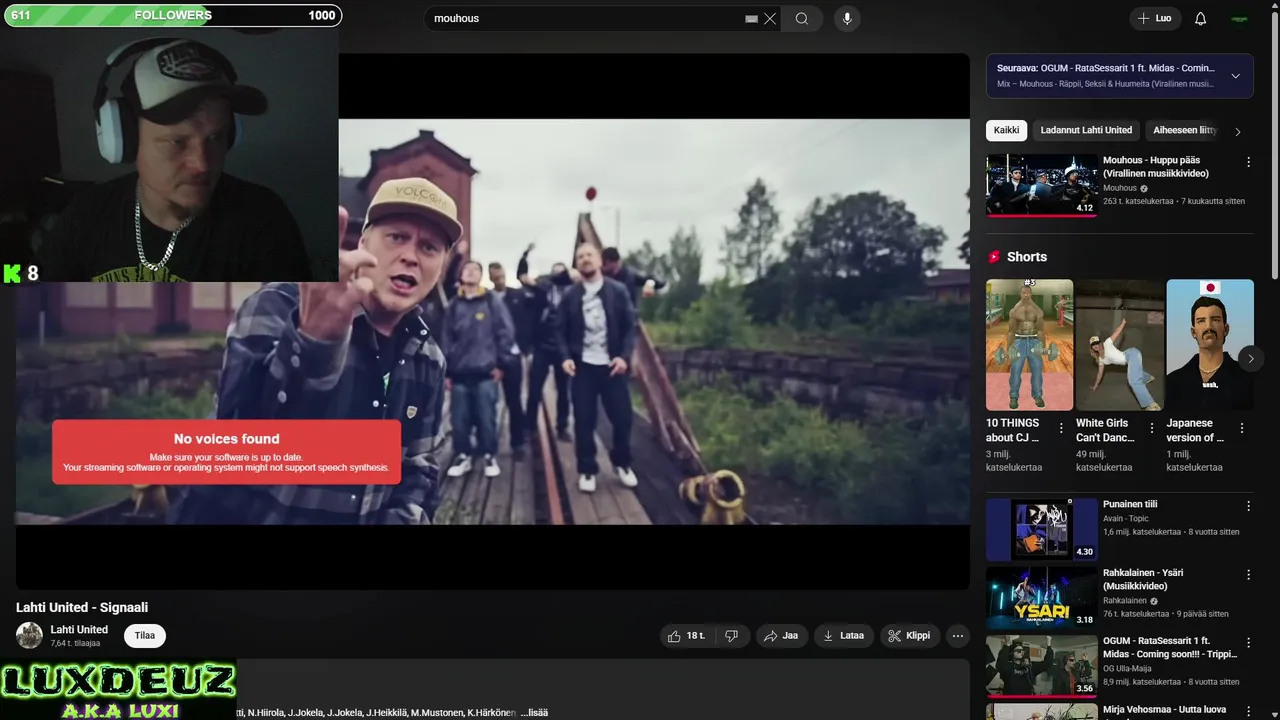This screenshot has height=720, width=1280.
Task: Open options for 10 THINGS about CJ short
Action: point(1061,428)
